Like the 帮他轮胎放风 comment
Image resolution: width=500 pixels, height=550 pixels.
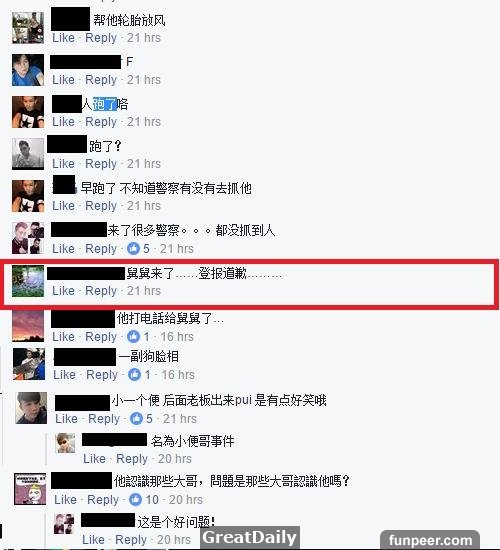64,38
